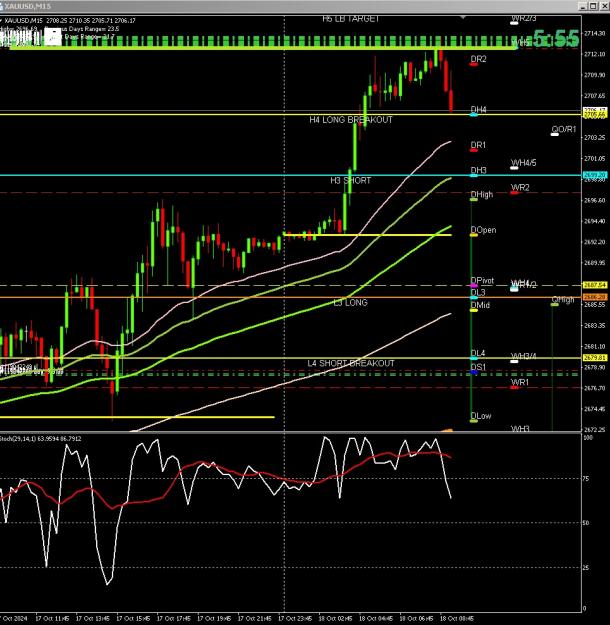The height and width of the screenshot is (625, 610).
Task: Click the 2714.30 price scale value
Action: (x=594, y=33)
